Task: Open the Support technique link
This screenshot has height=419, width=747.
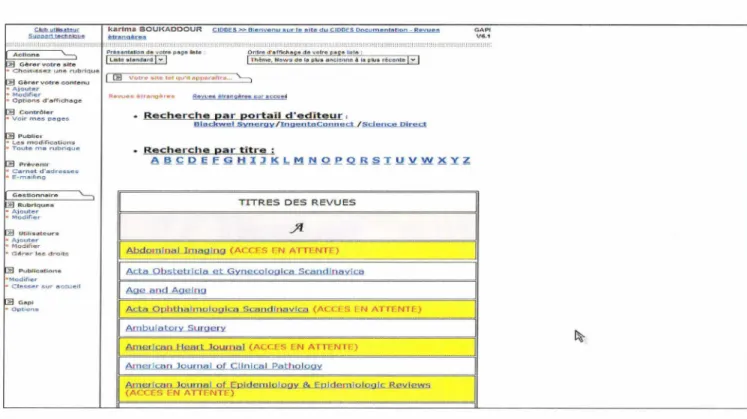Action: click(57, 36)
